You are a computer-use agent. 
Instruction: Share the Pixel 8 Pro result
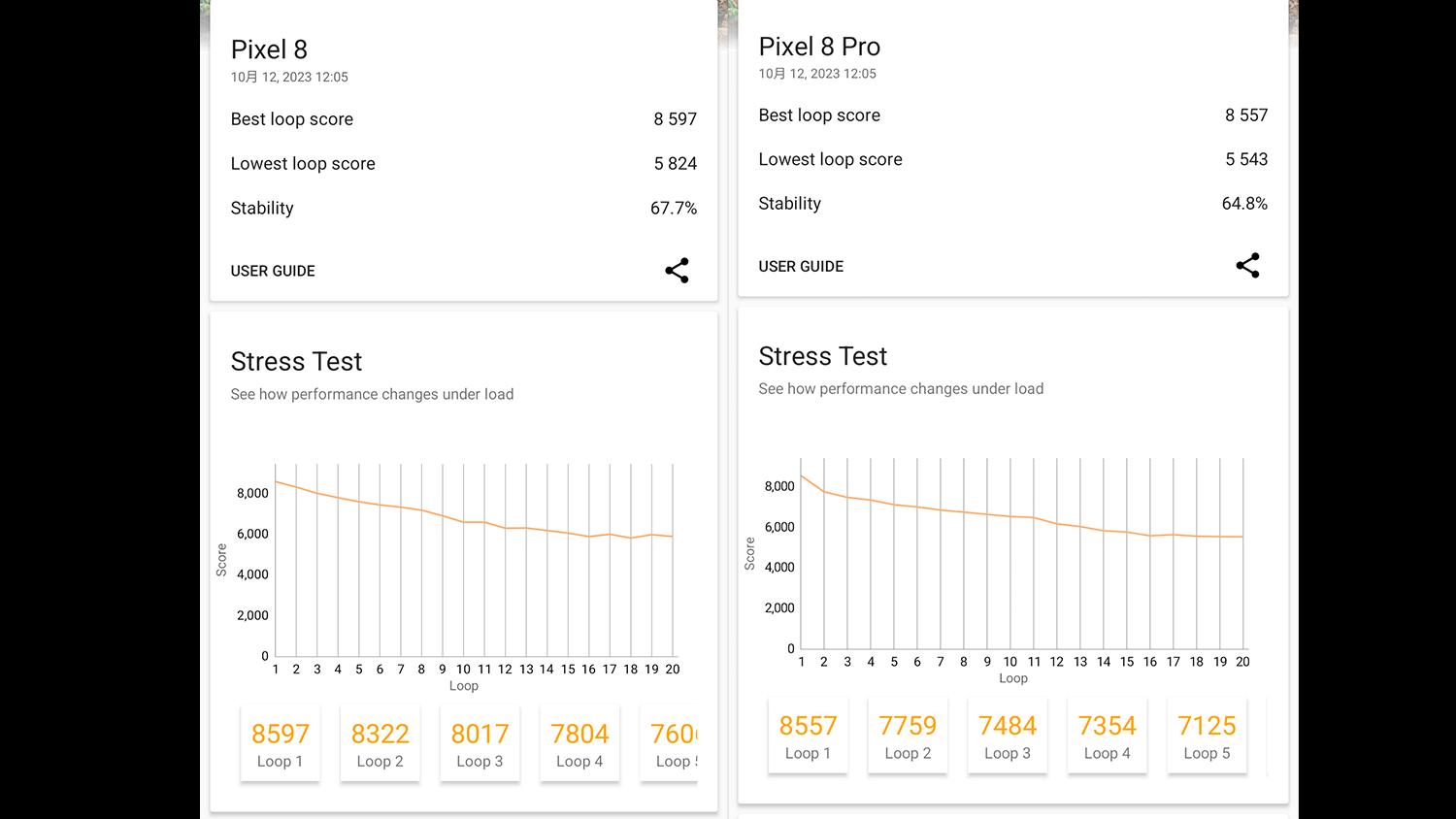(1247, 266)
